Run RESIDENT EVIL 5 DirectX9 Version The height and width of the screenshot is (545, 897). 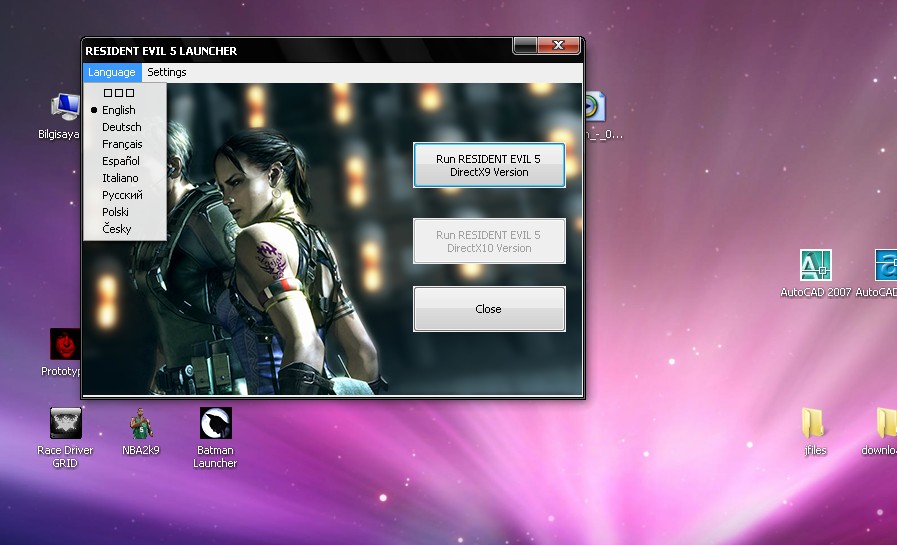tap(489, 165)
